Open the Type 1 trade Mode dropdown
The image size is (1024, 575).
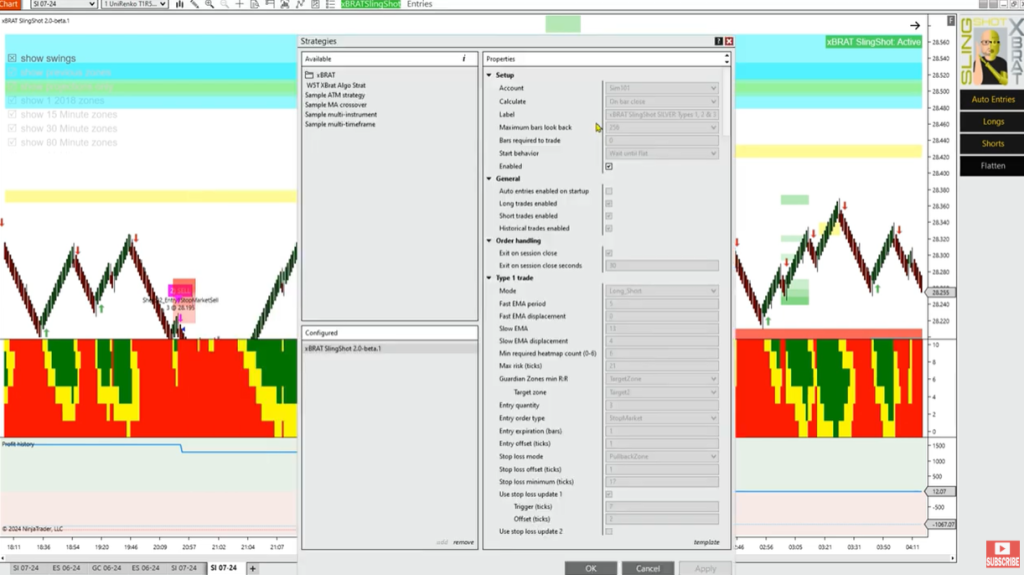point(662,291)
